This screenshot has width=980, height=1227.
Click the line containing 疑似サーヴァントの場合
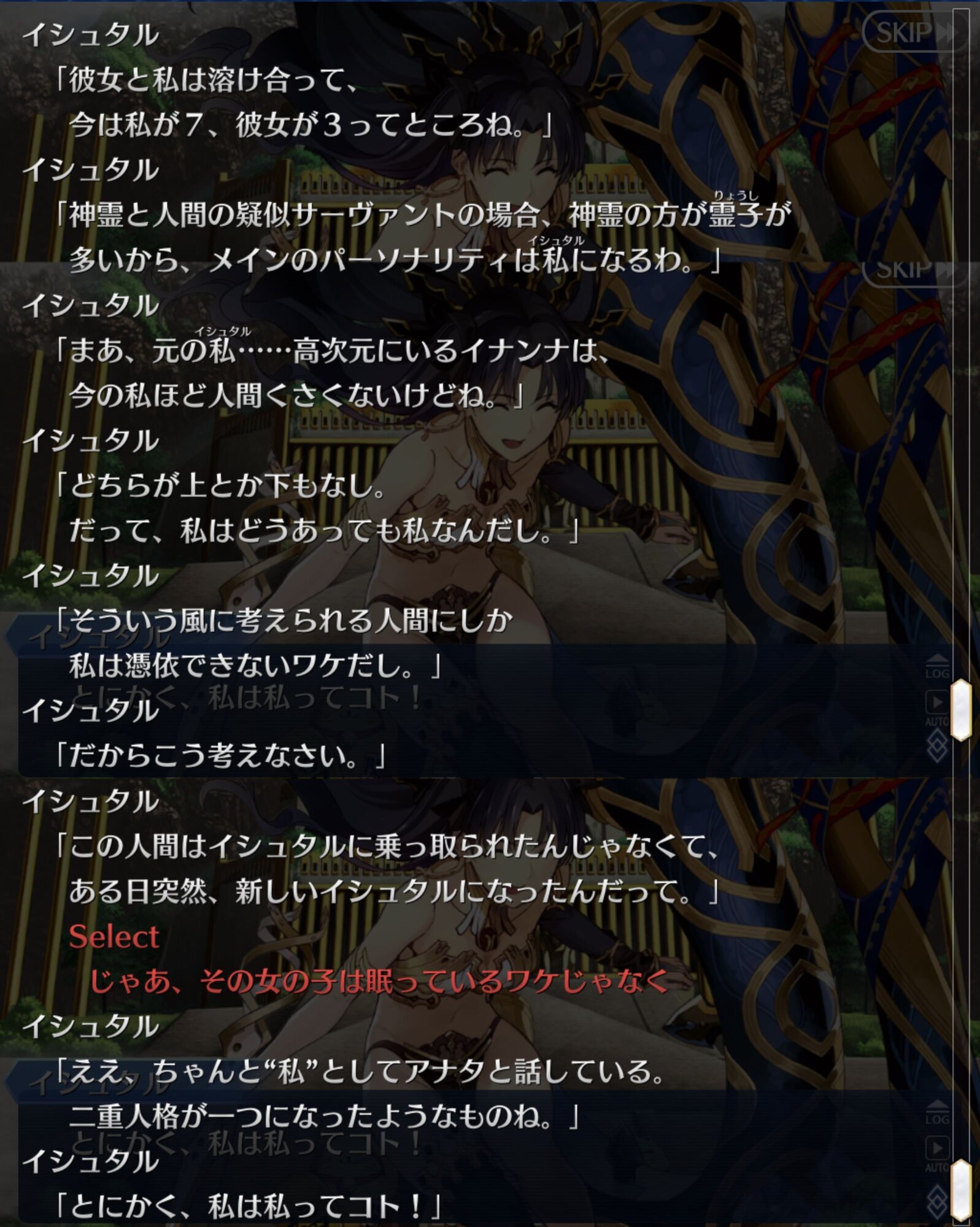423,215
